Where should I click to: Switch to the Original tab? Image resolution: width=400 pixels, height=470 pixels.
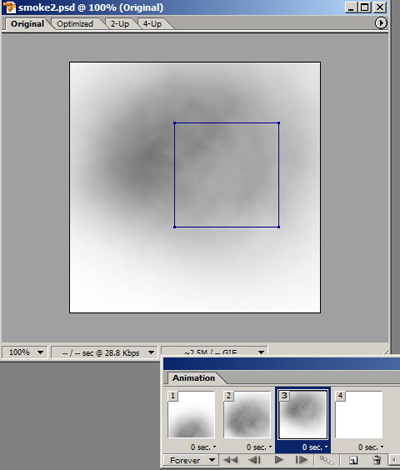(27, 24)
